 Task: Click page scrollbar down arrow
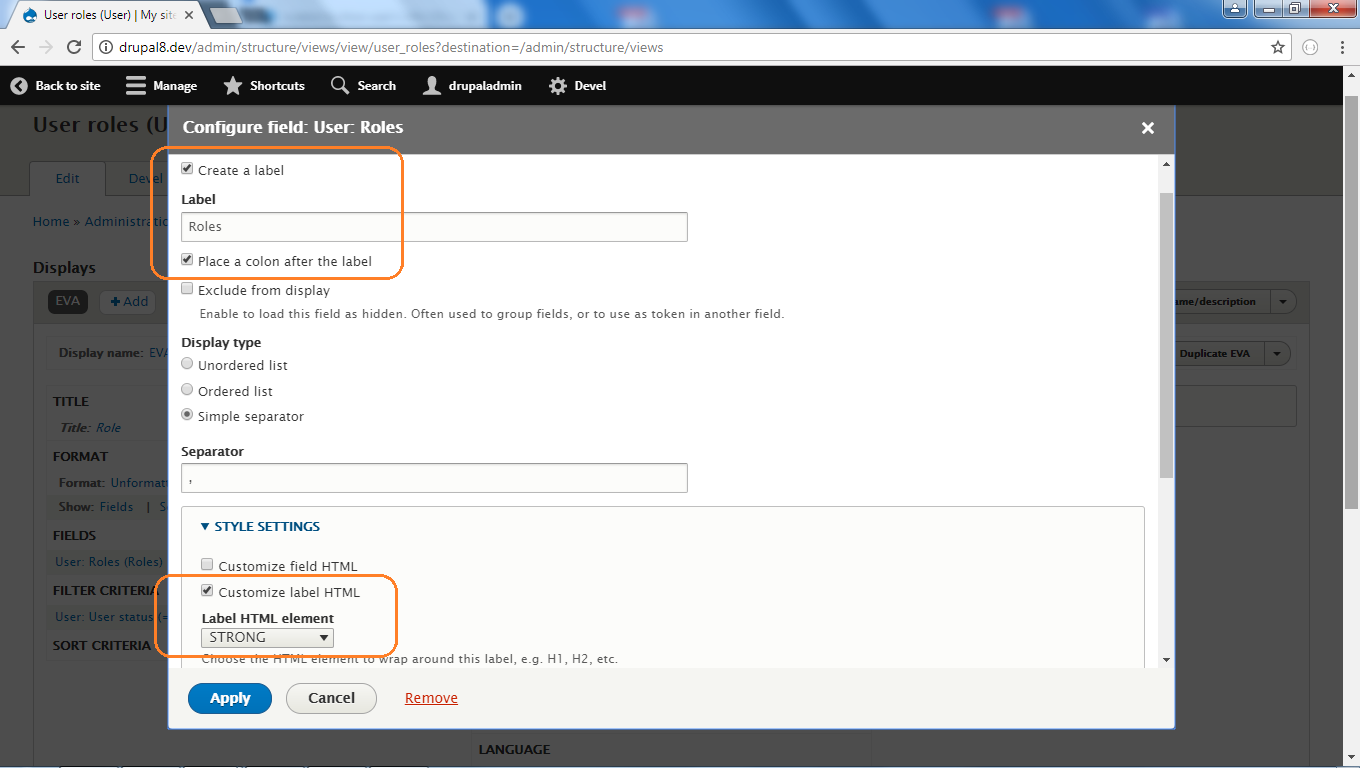coord(1351,758)
